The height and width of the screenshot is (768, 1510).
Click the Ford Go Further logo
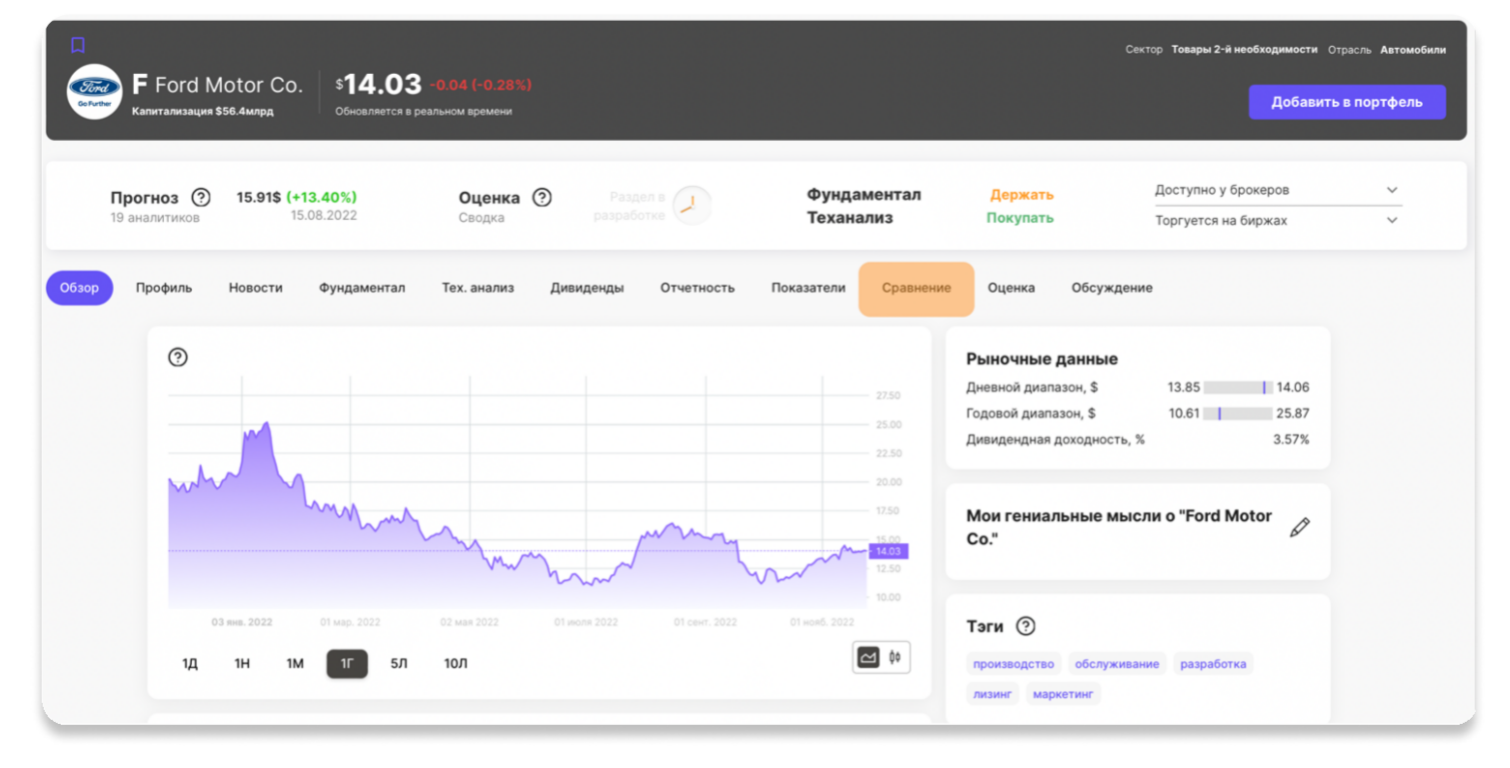tap(94, 92)
